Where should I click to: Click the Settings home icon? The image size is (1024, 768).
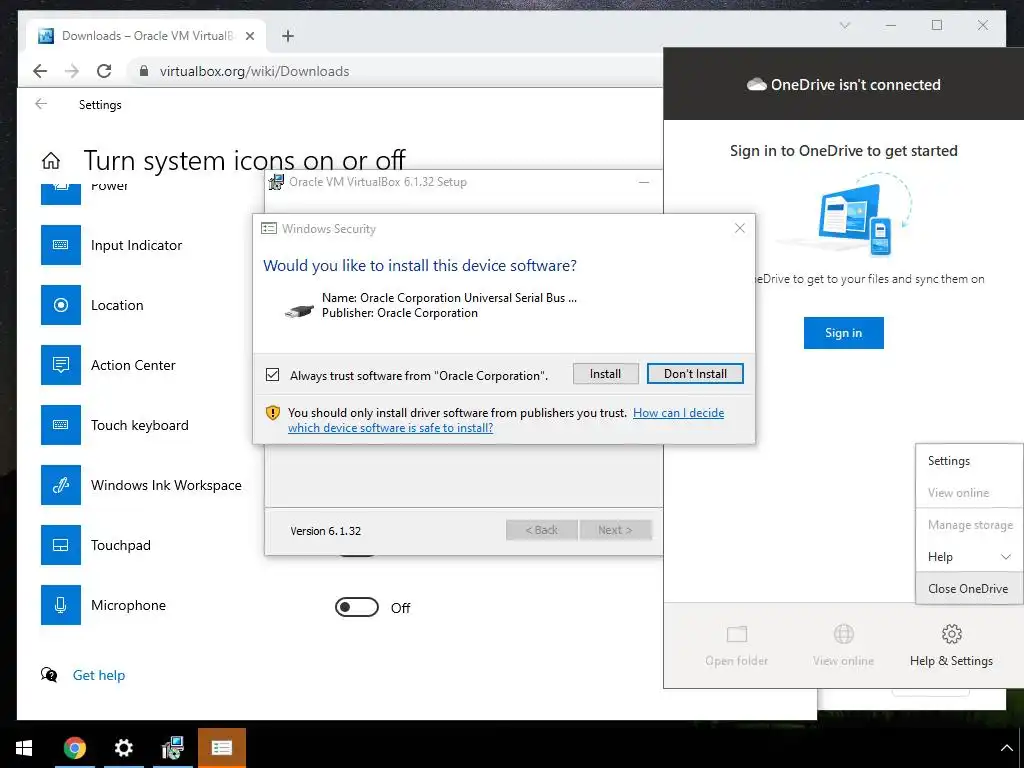click(51, 161)
